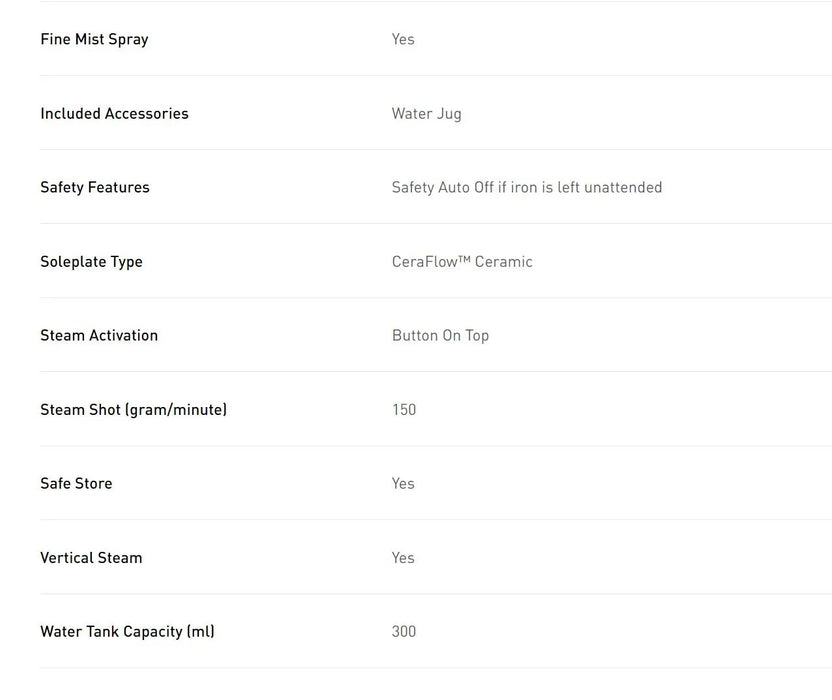Viewport: 832px width, 700px height.
Task: Click the Safety Features label
Action: click(x=95, y=187)
